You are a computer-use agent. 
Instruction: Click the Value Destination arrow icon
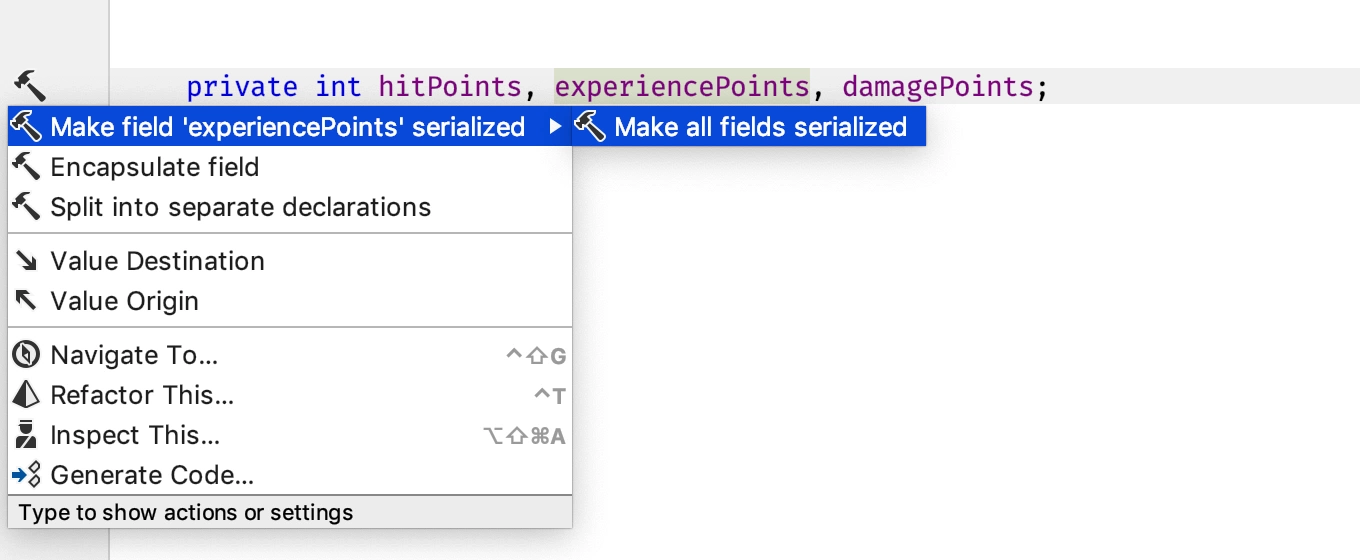click(26, 261)
